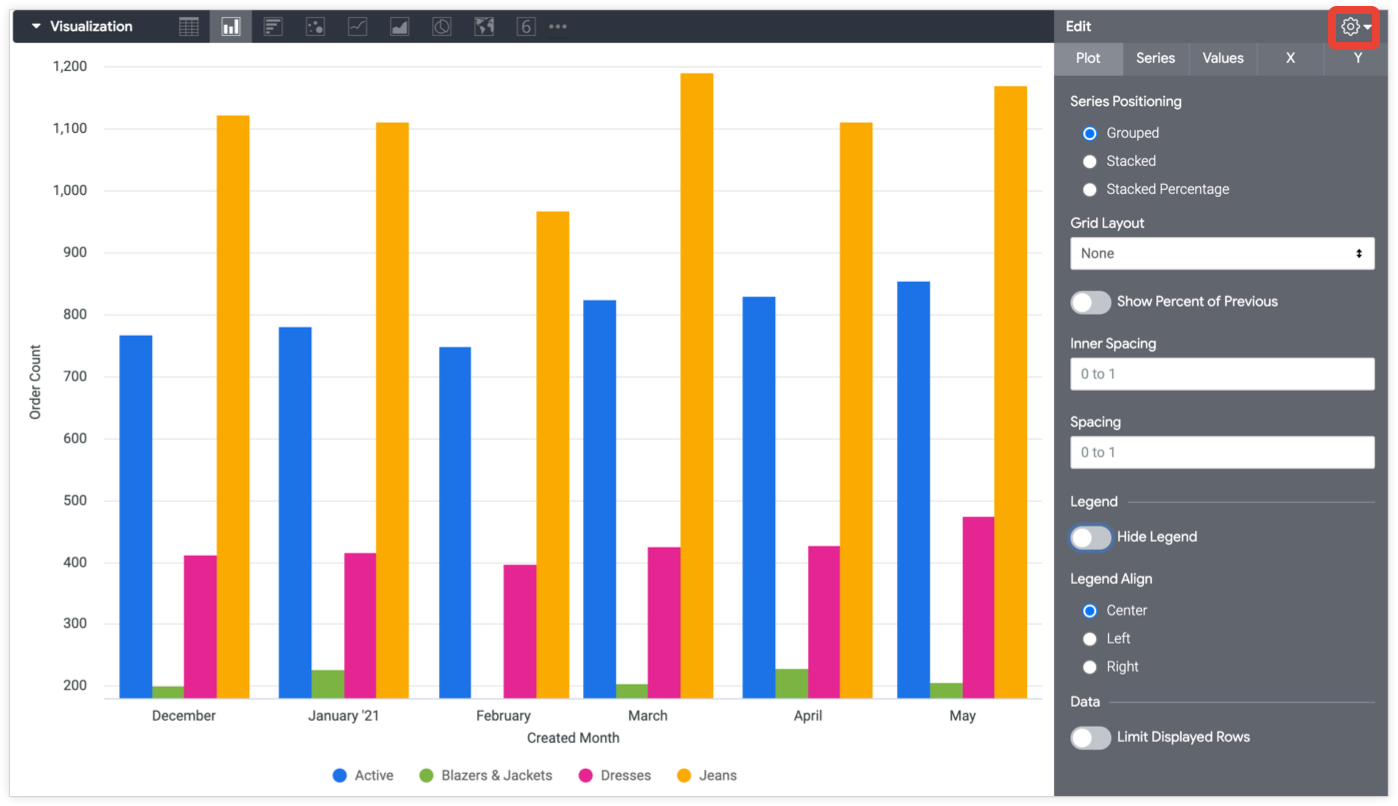Open the edit settings gear menu
1398x806 pixels.
[x=1348, y=27]
